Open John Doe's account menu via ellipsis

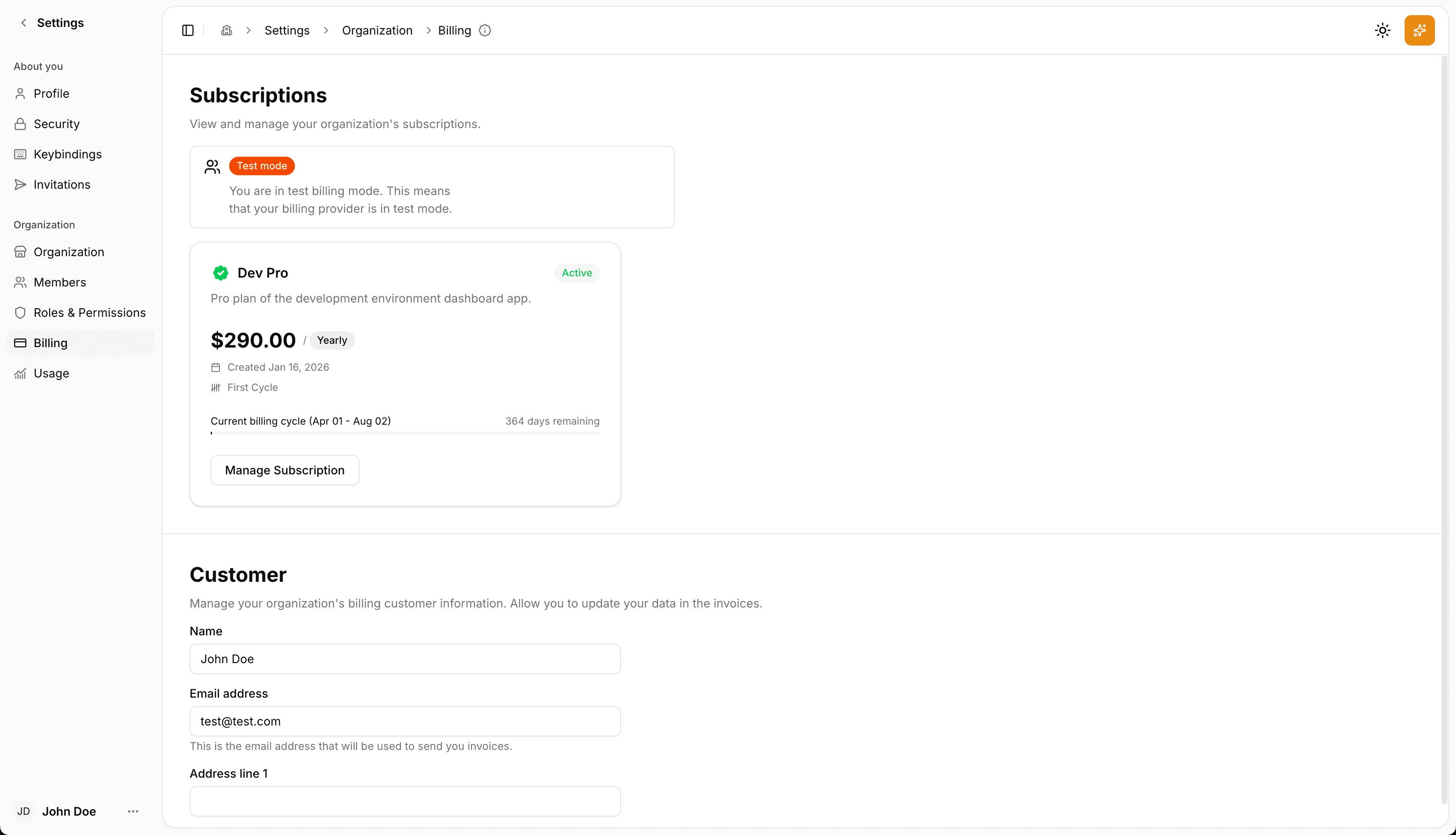pyautogui.click(x=133, y=811)
